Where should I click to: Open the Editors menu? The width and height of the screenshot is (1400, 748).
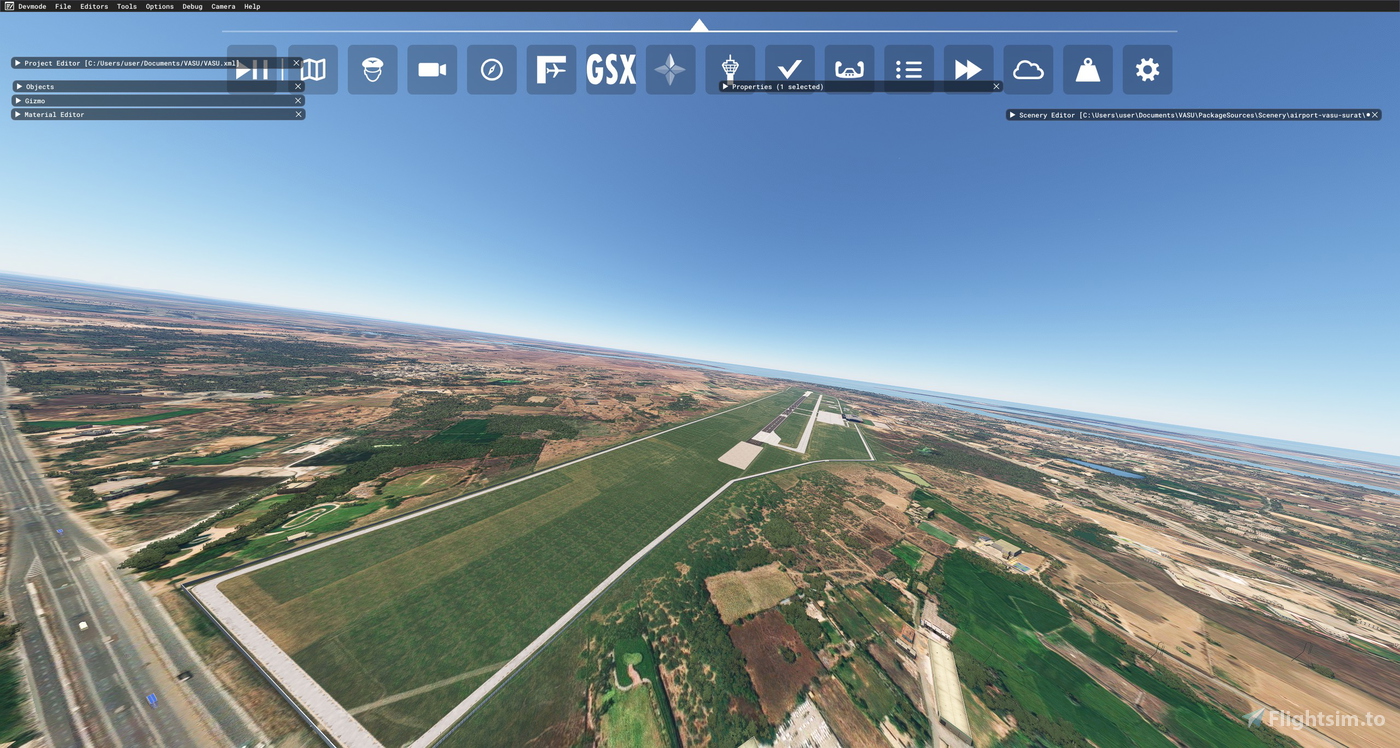coord(93,6)
